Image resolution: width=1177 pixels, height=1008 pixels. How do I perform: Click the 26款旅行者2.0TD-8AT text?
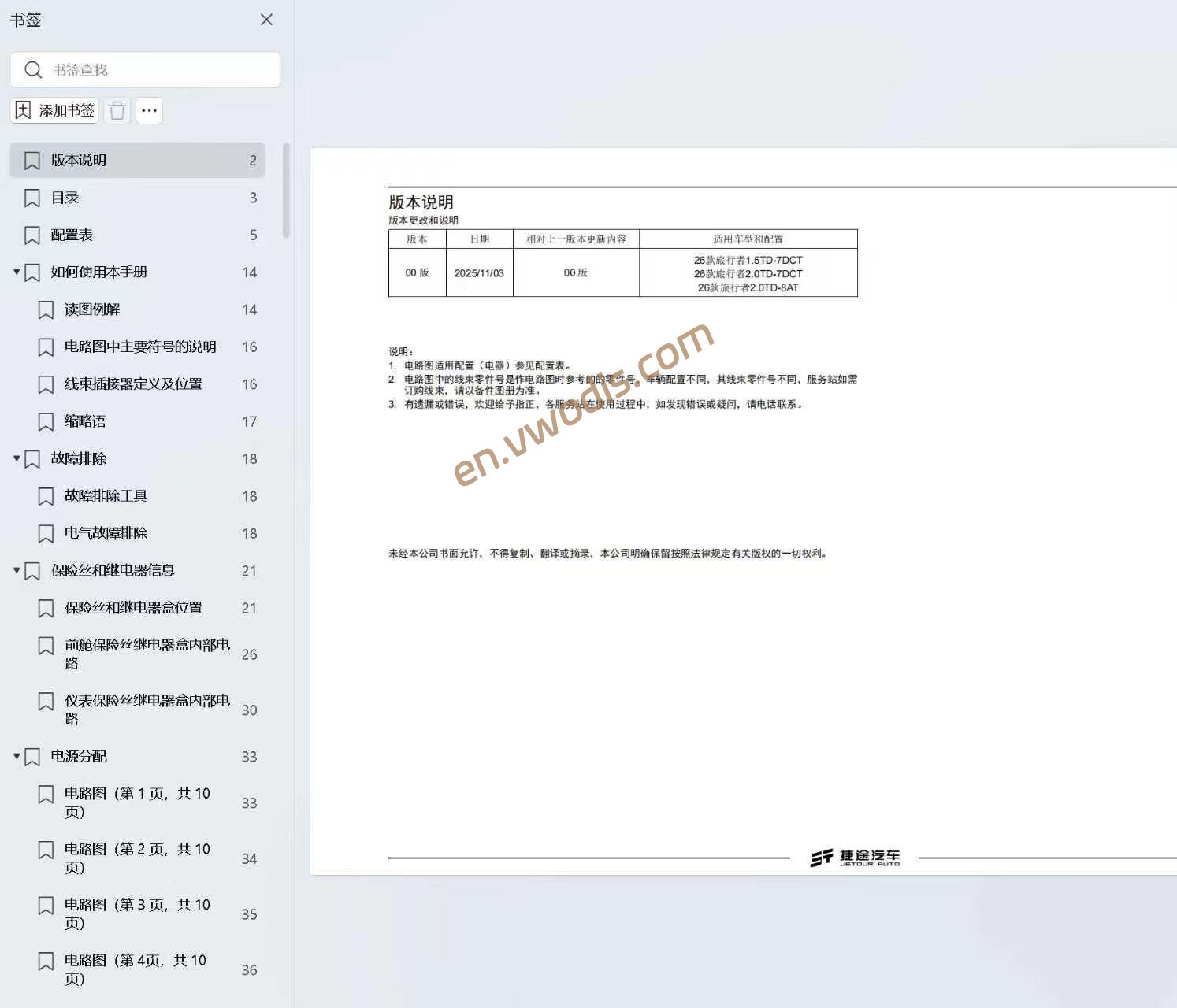748,287
